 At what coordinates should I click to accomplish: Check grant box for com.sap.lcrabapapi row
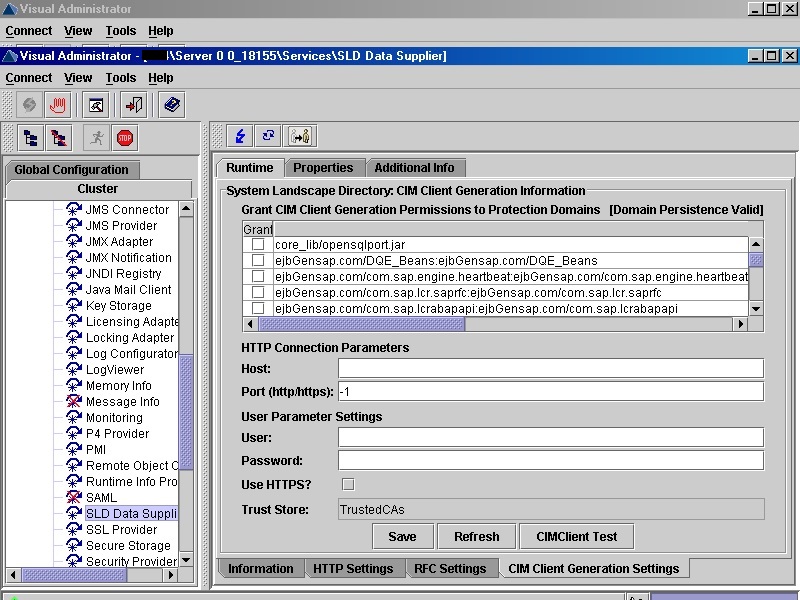coord(258,308)
